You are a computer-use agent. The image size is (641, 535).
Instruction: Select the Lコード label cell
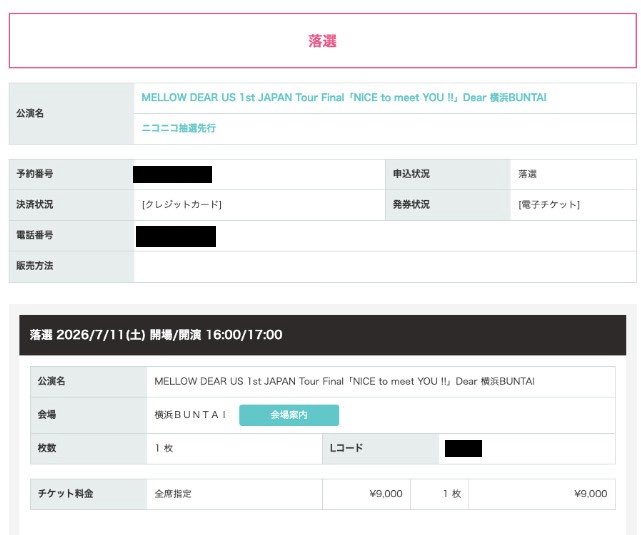(381, 448)
